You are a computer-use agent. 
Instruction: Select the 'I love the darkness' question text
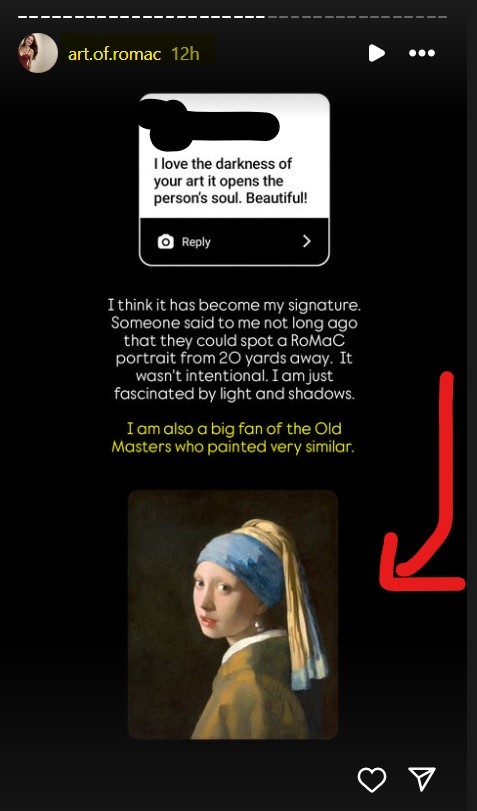230,182
